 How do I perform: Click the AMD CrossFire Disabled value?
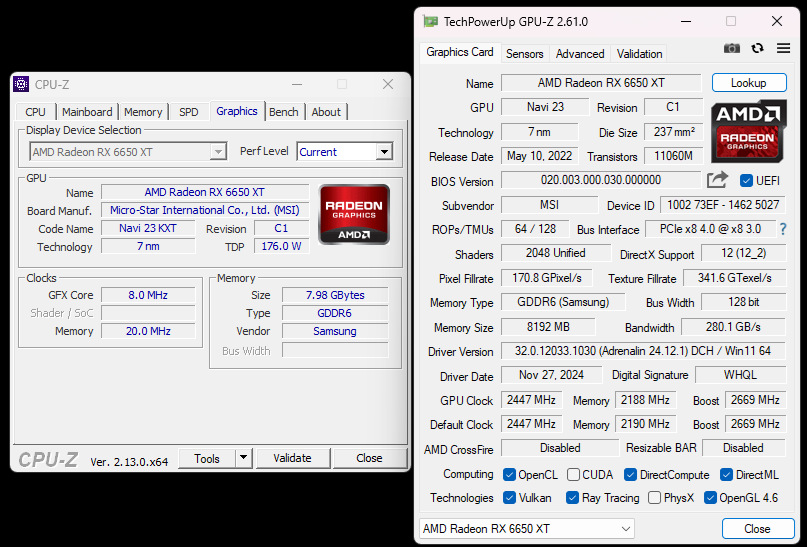(x=560, y=448)
